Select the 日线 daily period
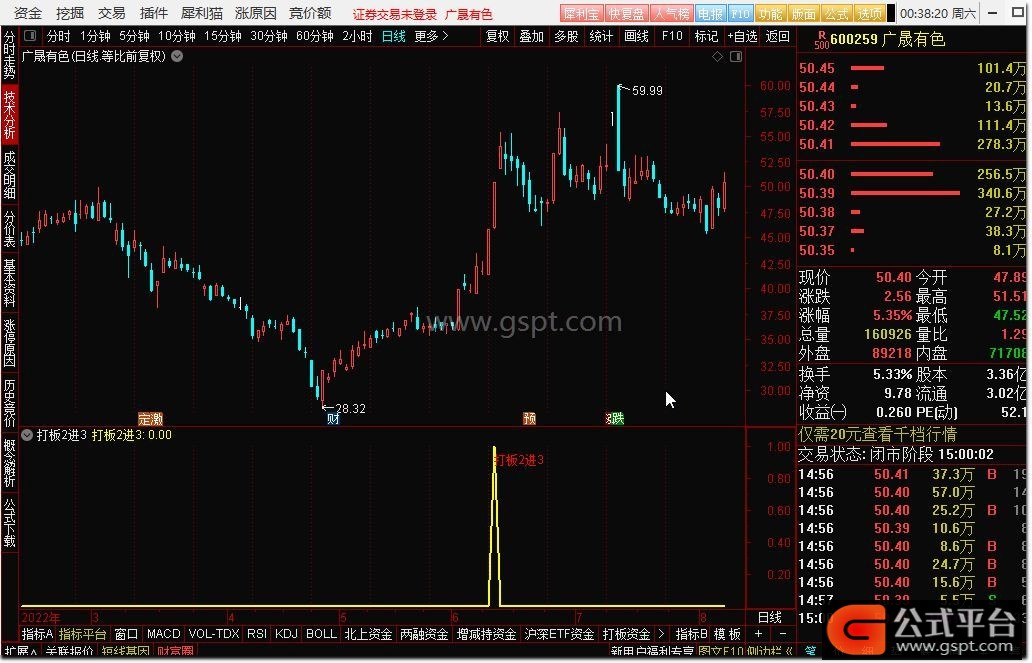Viewport: 1032px width, 663px height. 394,36
